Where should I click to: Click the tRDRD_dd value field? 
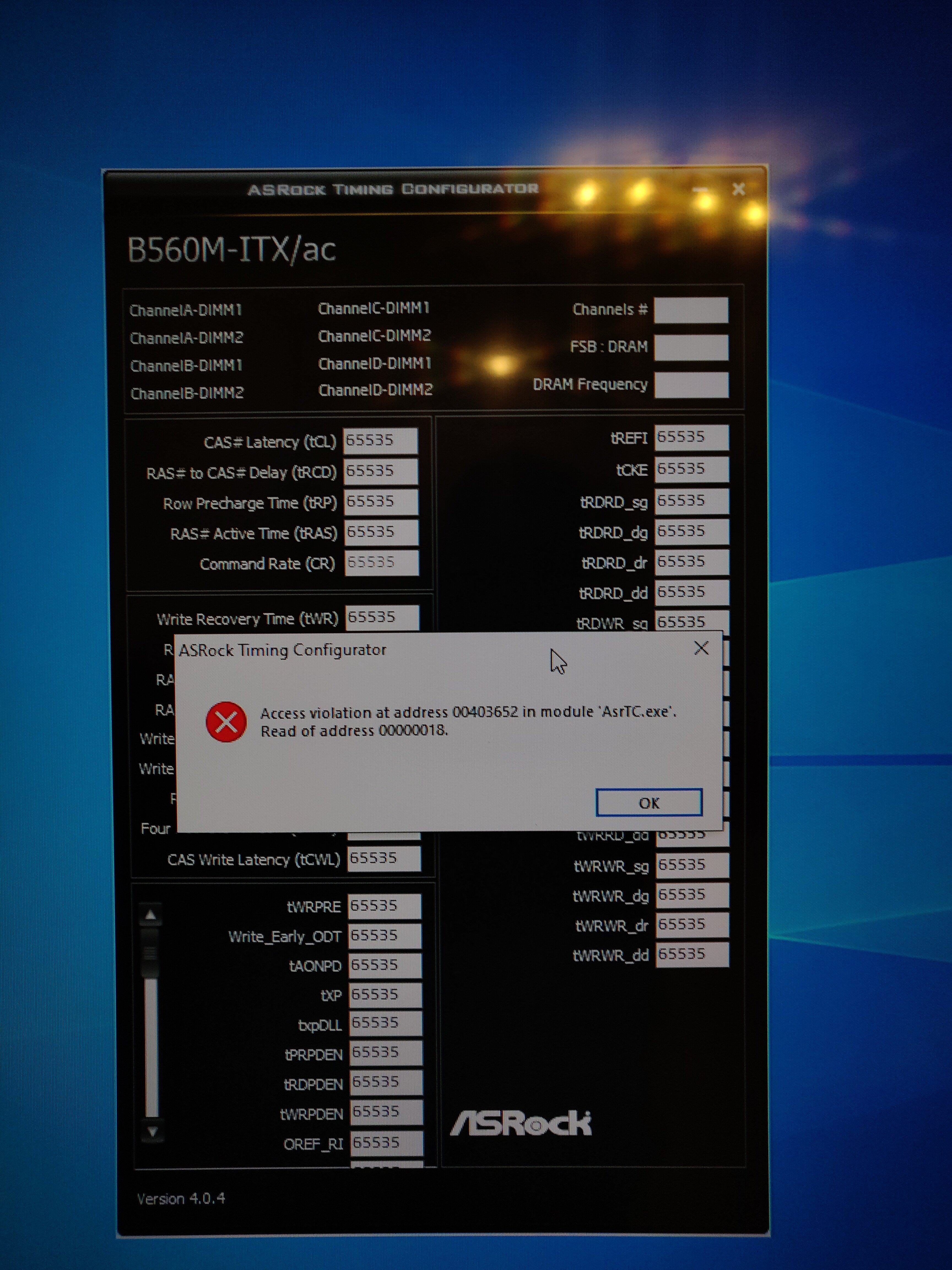click(x=692, y=592)
